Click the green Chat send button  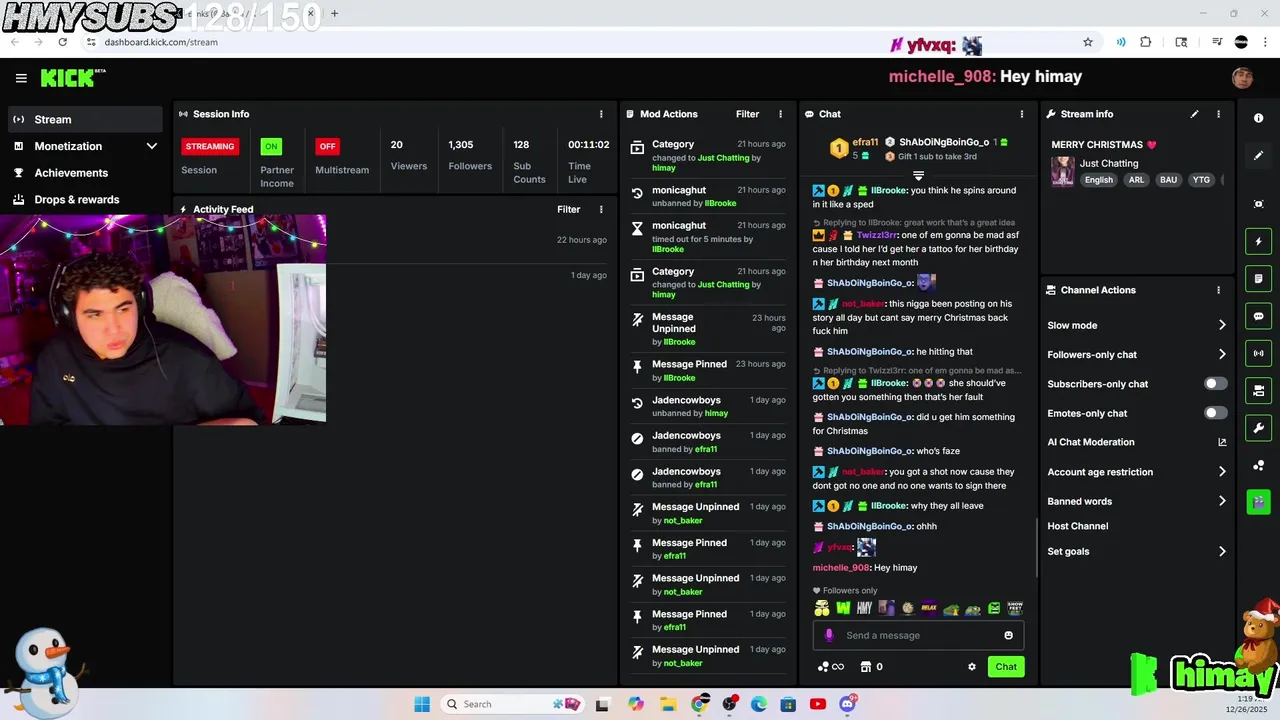coord(1006,667)
